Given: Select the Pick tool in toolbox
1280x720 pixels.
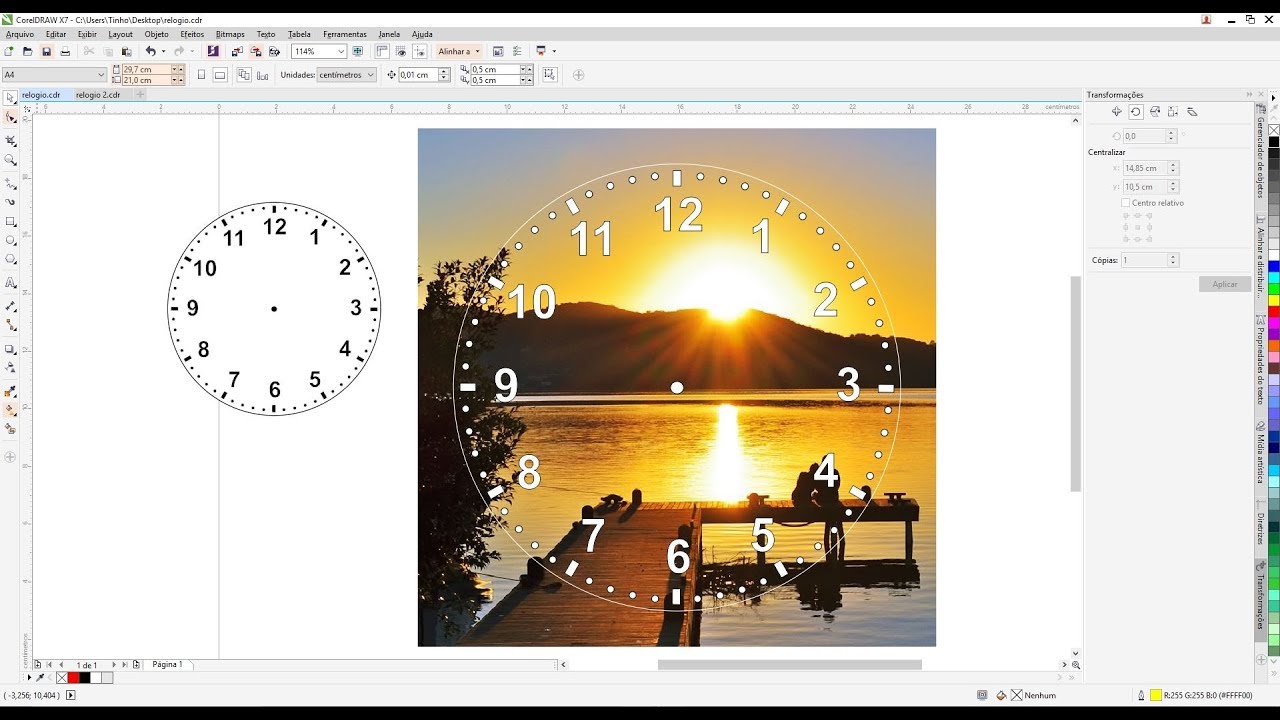Looking at the screenshot, I should (11, 98).
